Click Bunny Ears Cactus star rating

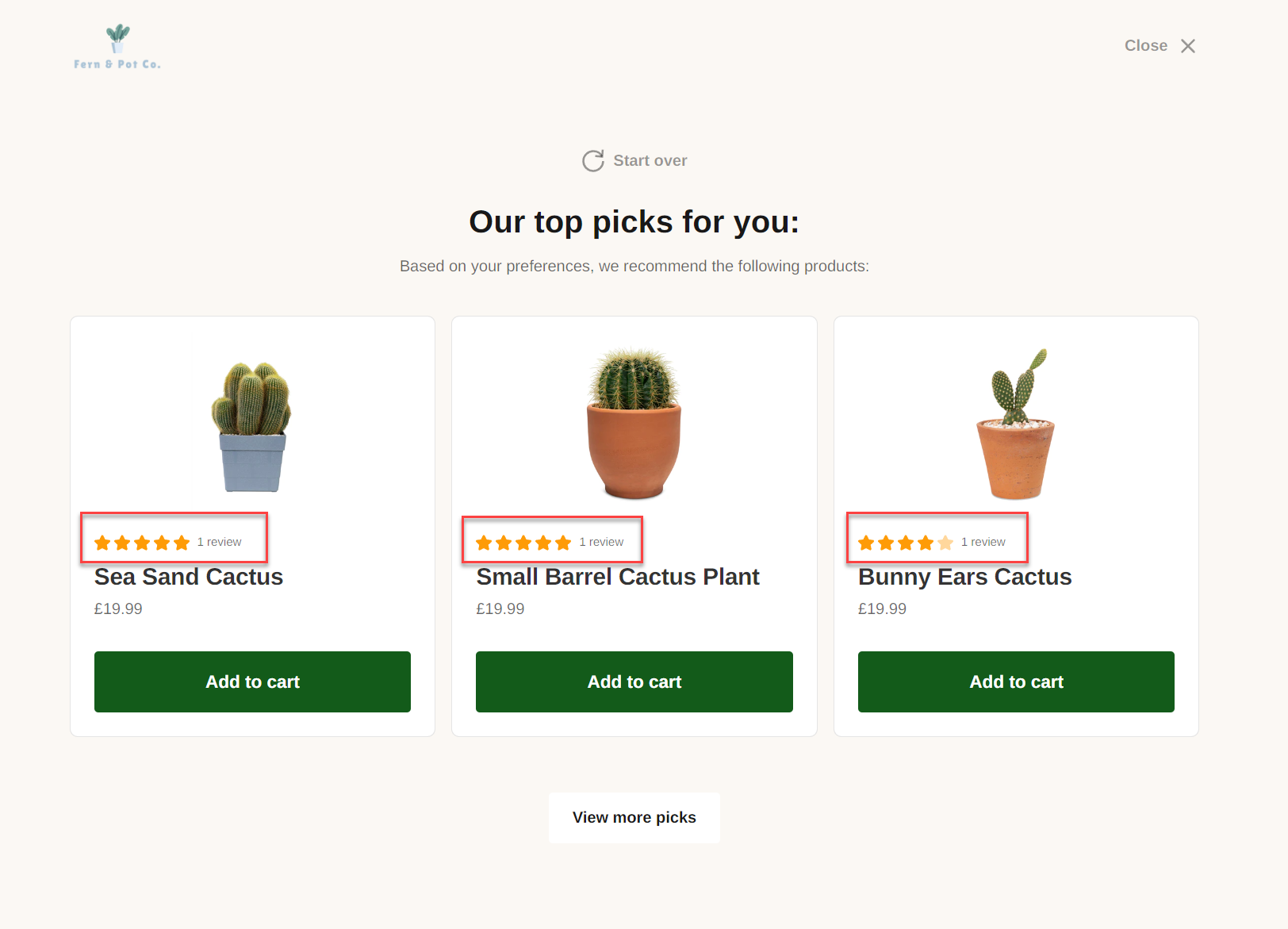905,543
